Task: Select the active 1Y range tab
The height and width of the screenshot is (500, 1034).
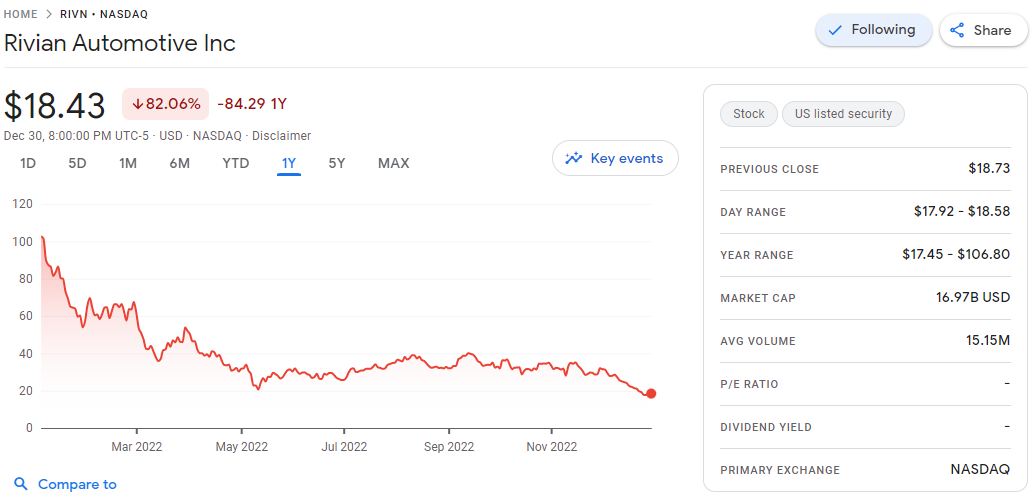Action: [289, 163]
